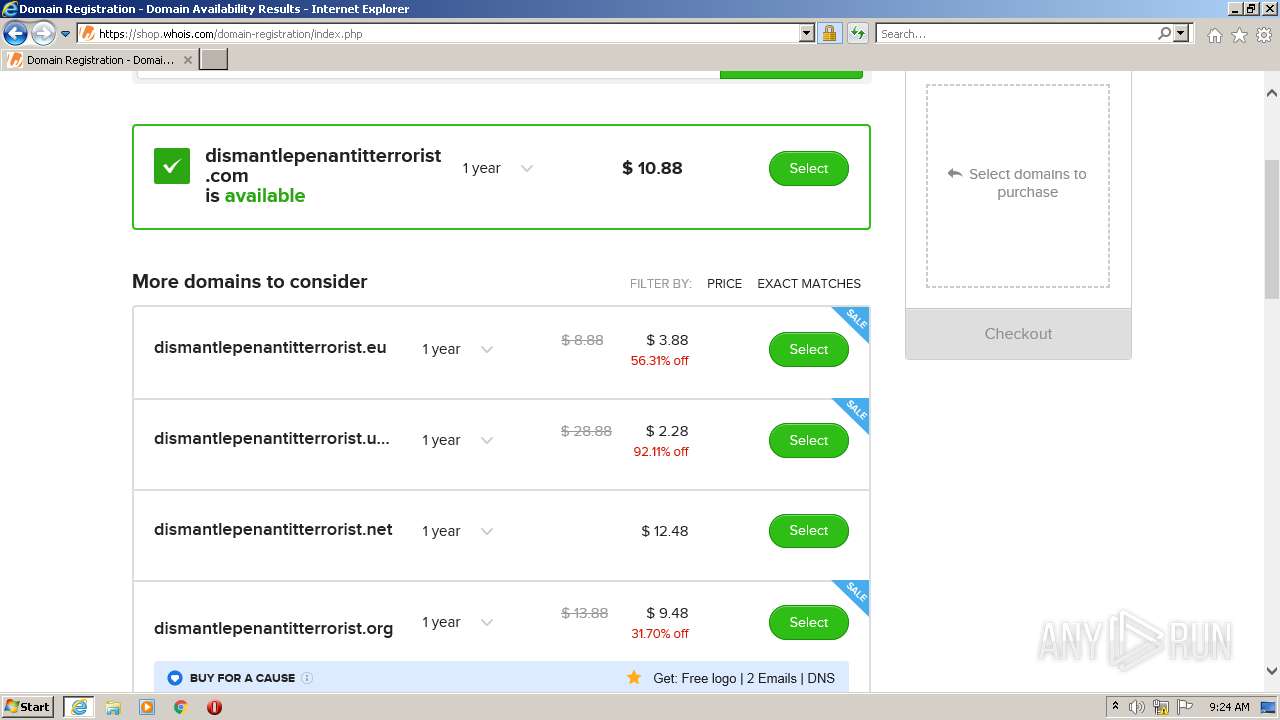The width and height of the screenshot is (1280, 720).
Task: Click the refresh icon in address bar
Action: click(x=857, y=33)
